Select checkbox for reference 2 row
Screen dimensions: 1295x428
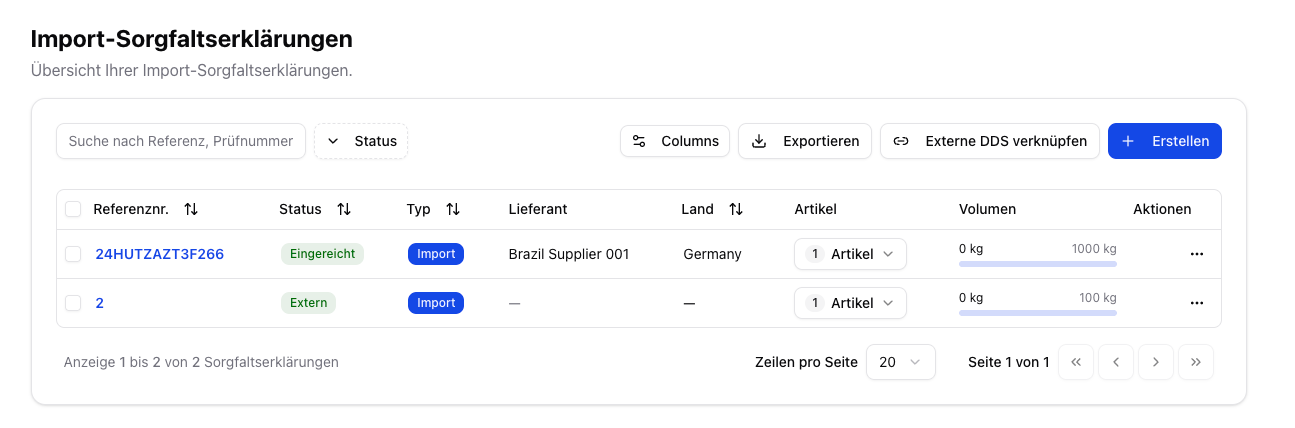tap(73, 303)
